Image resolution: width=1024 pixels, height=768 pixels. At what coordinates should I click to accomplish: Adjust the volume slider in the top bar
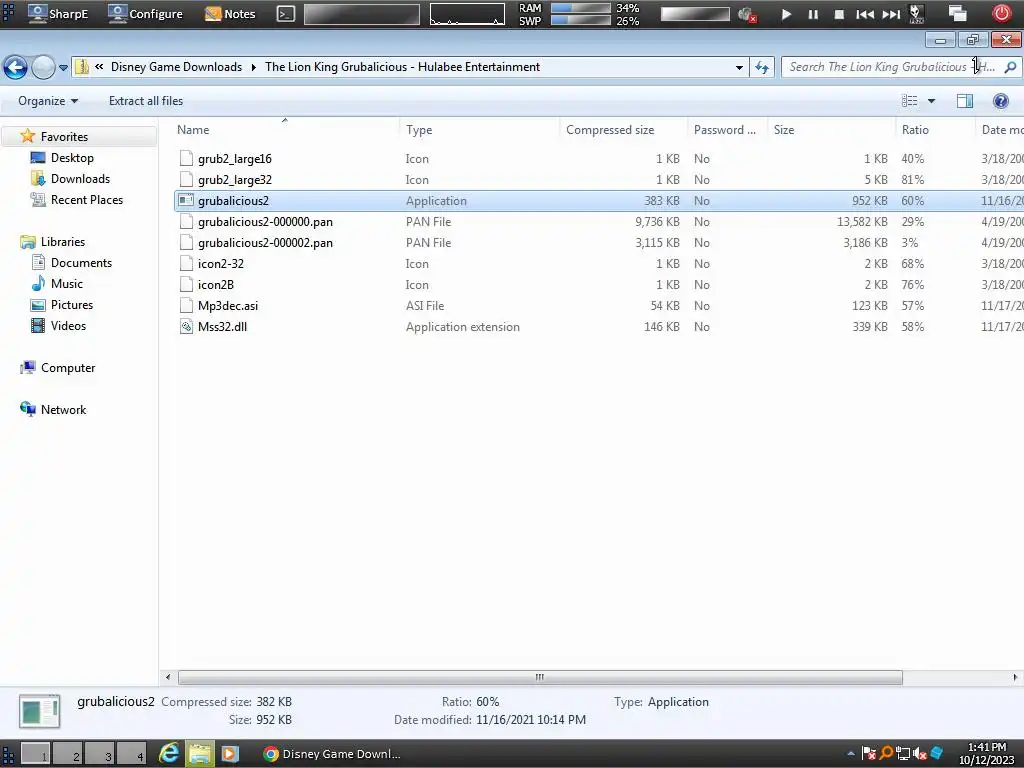pos(695,14)
